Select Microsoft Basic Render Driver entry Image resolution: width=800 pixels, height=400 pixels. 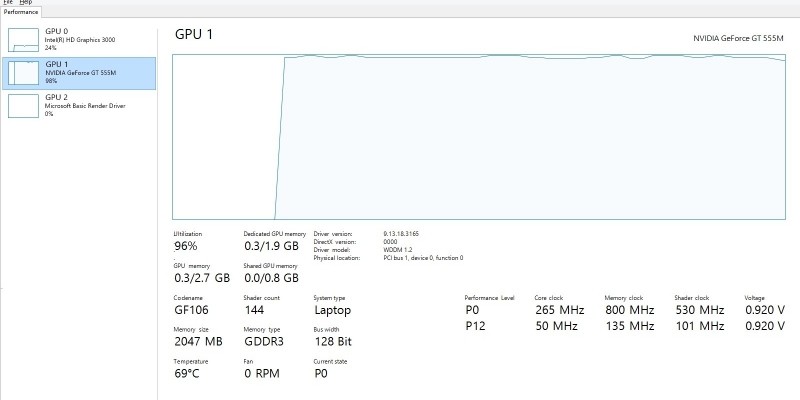click(85, 105)
